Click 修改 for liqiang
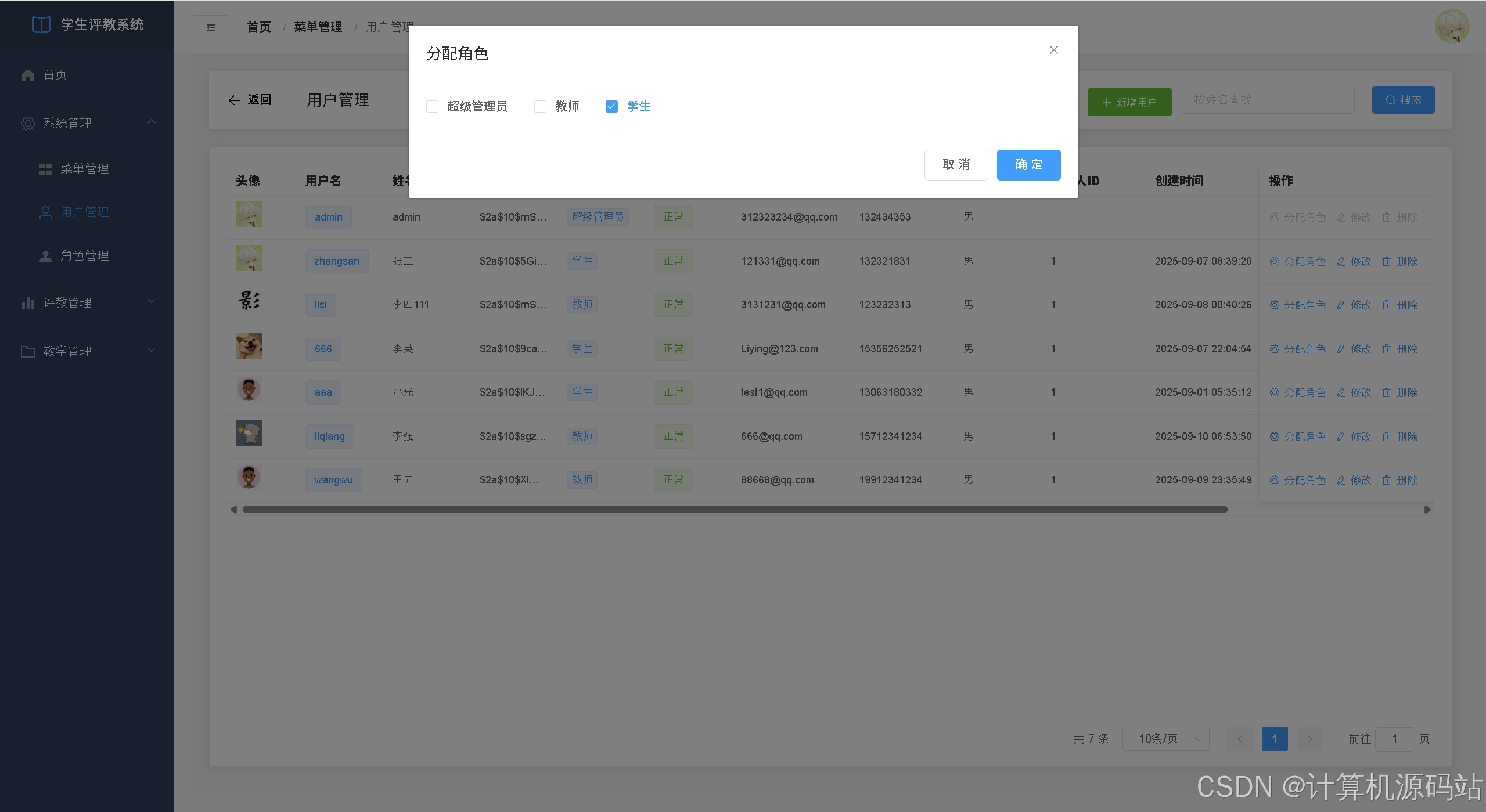 click(x=1354, y=436)
